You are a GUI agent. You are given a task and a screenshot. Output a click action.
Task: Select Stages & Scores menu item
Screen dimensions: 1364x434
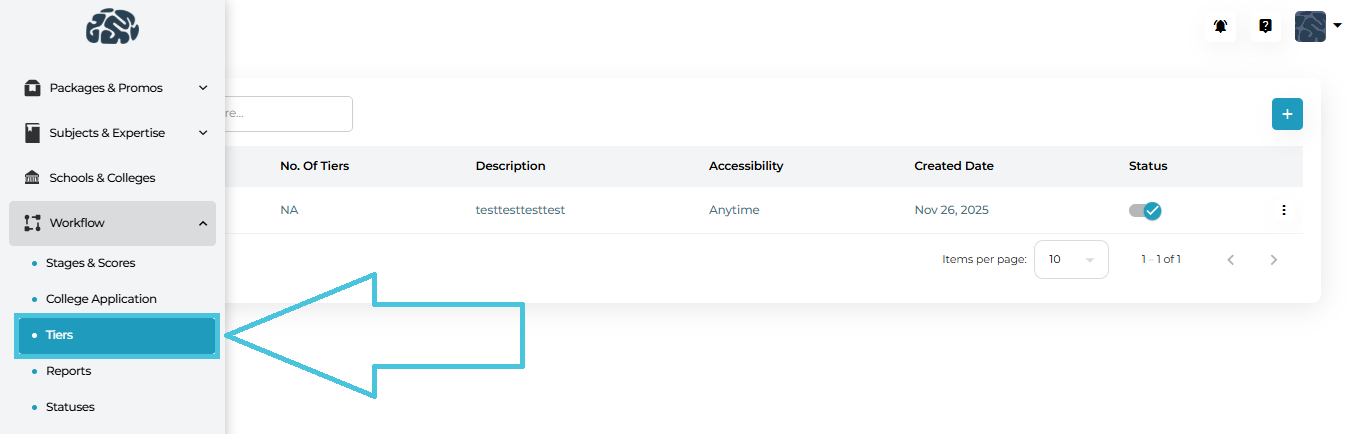point(90,263)
